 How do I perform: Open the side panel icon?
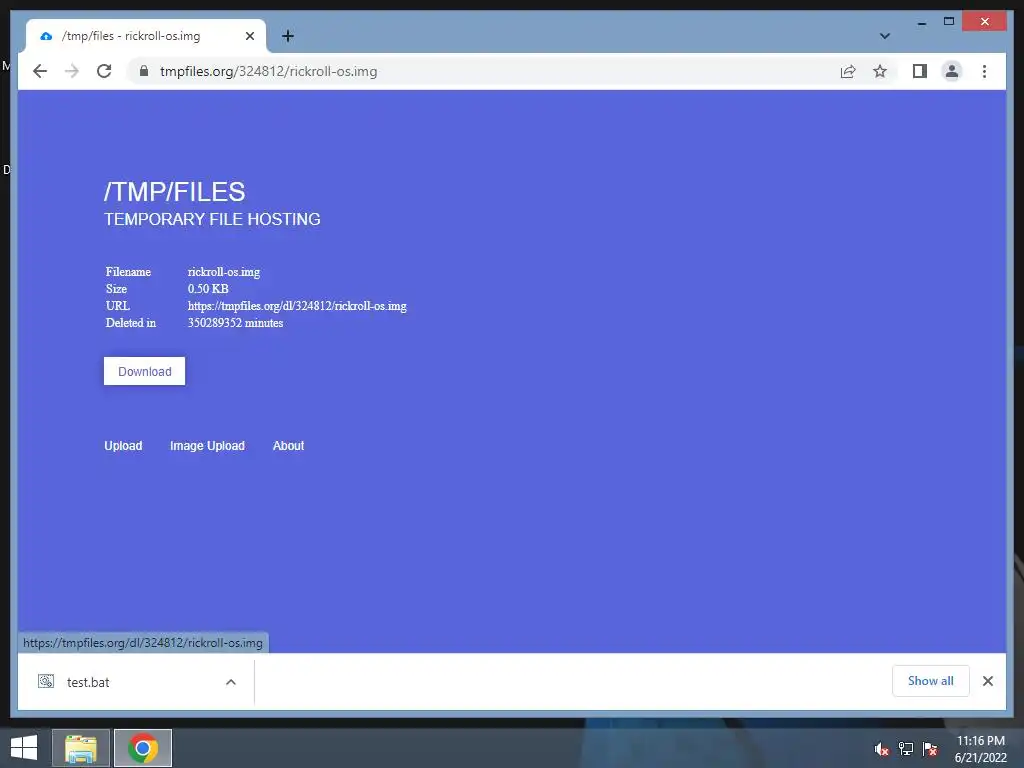pos(920,71)
